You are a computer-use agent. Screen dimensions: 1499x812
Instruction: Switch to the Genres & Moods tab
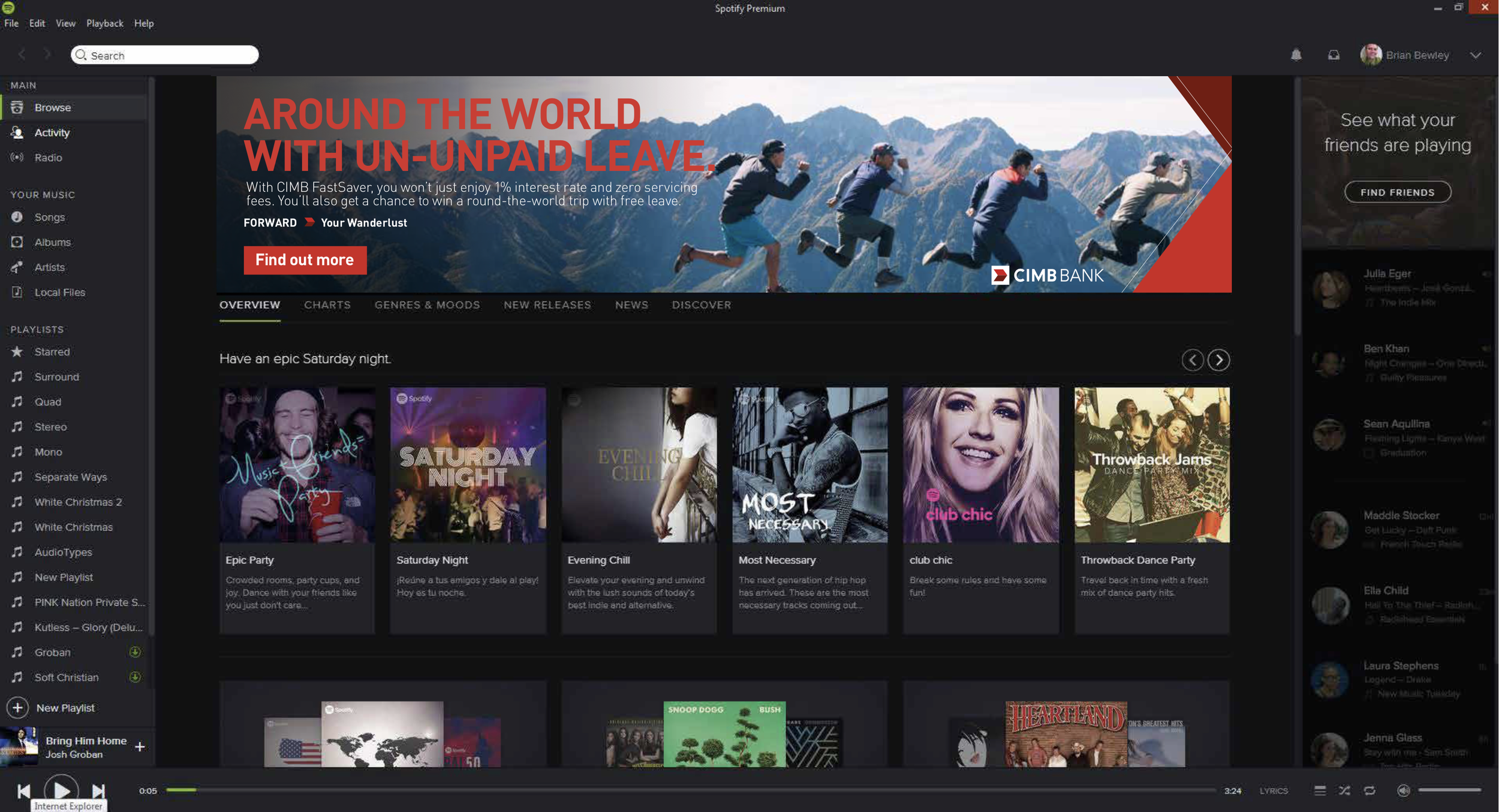click(x=427, y=305)
